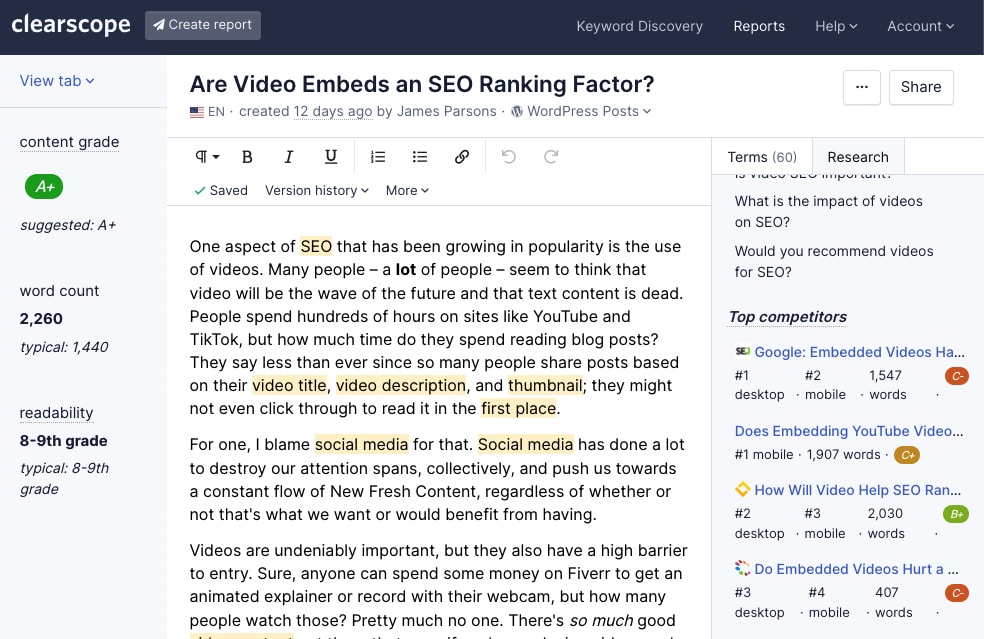Open the Google: Embedded Videos competitor link
The width and height of the screenshot is (984, 639).
(859, 352)
